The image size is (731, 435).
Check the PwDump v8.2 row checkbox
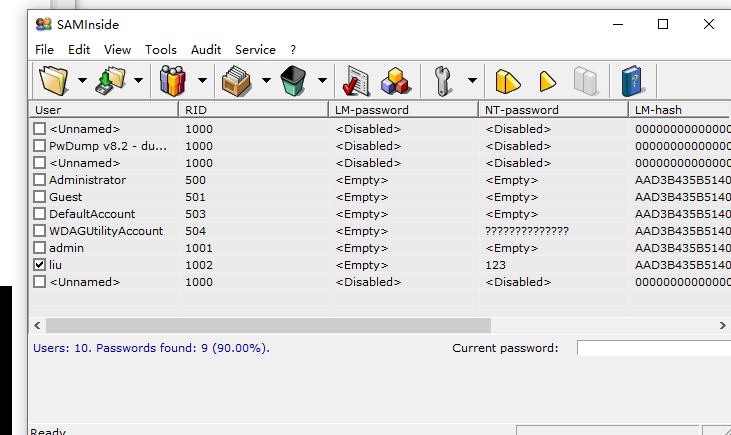pyautogui.click(x=40, y=145)
